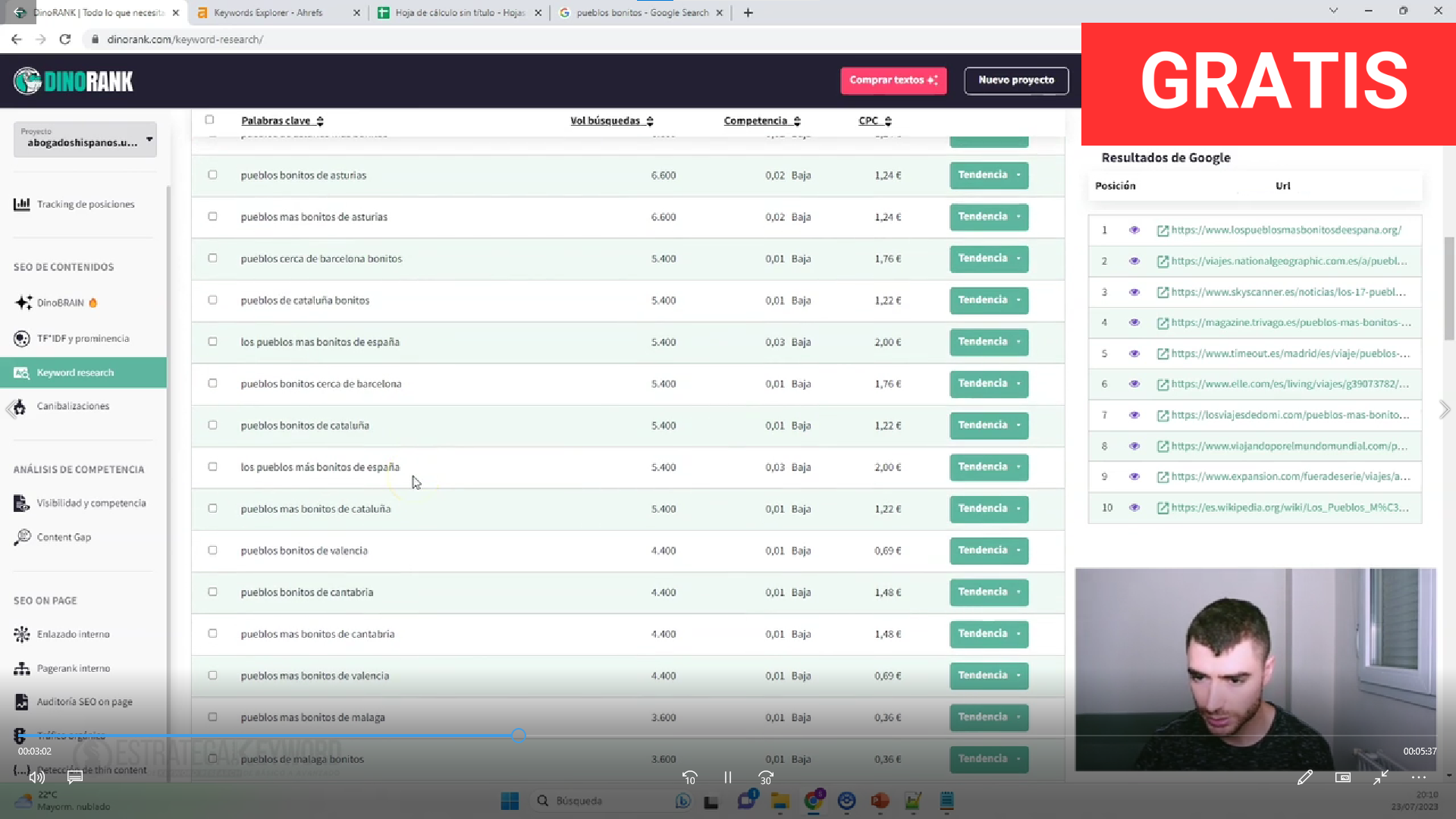Check row pueblos de cataluña bonitos

(x=212, y=300)
